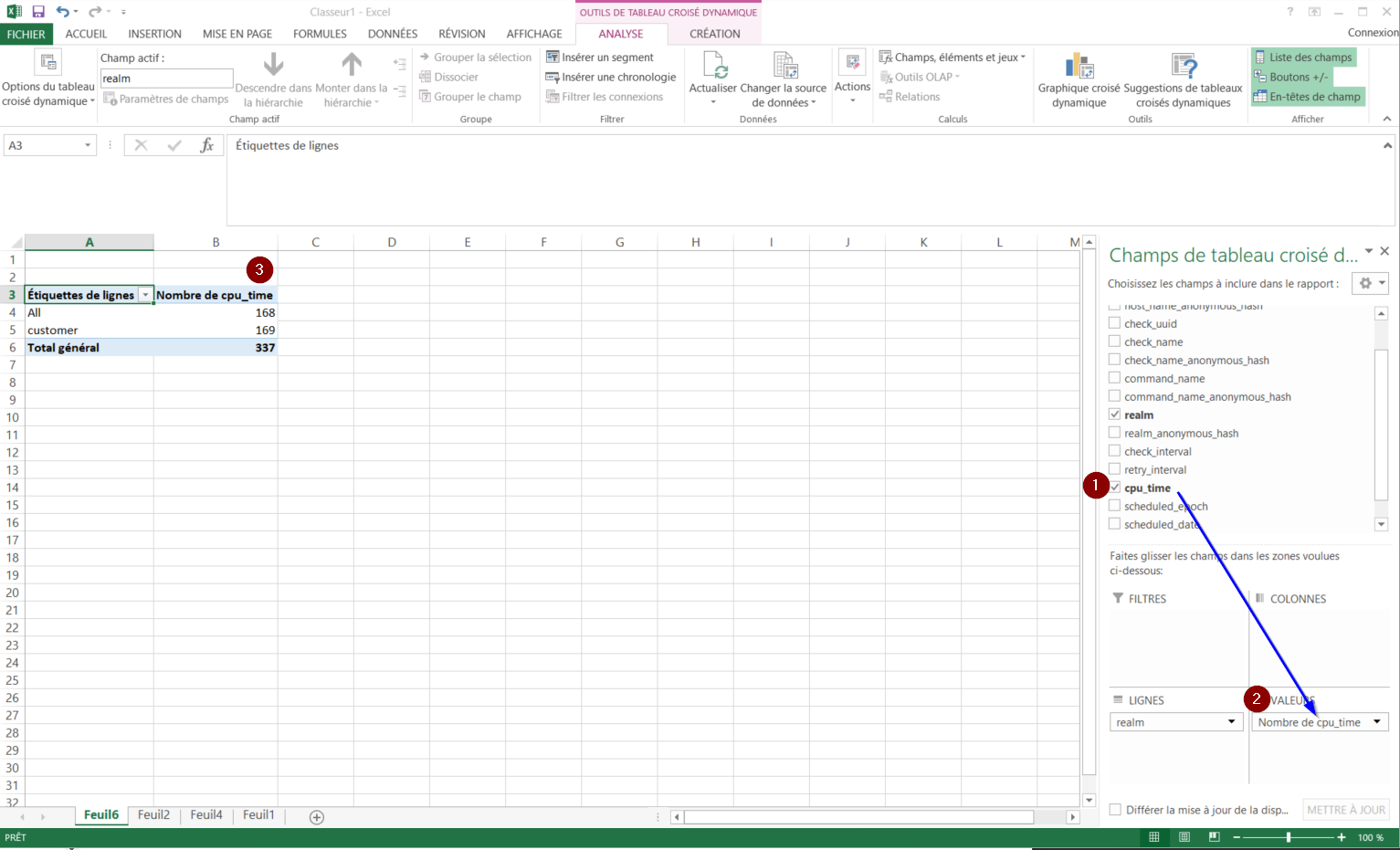The image size is (1400, 850).
Task: Click Insérer un segment icon
Action: click(x=553, y=58)
